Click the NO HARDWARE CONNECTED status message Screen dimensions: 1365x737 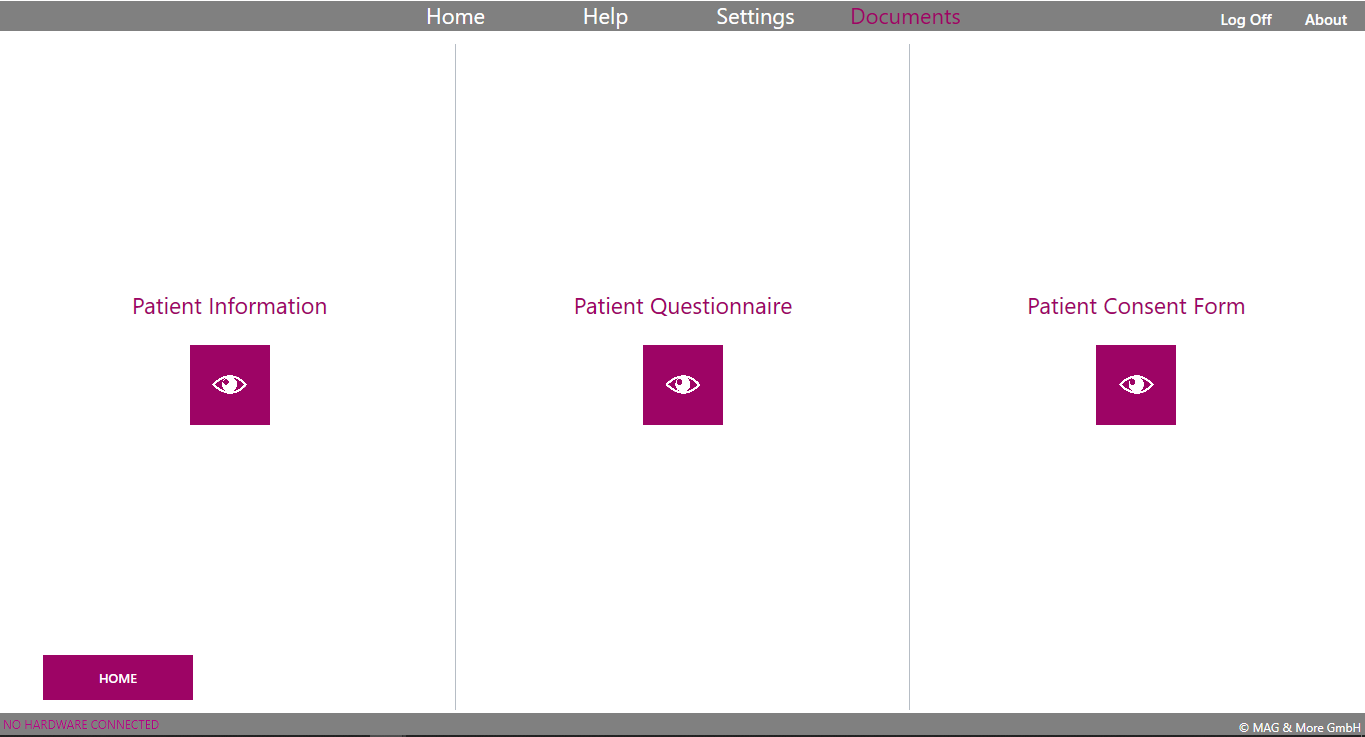(81, 725)
